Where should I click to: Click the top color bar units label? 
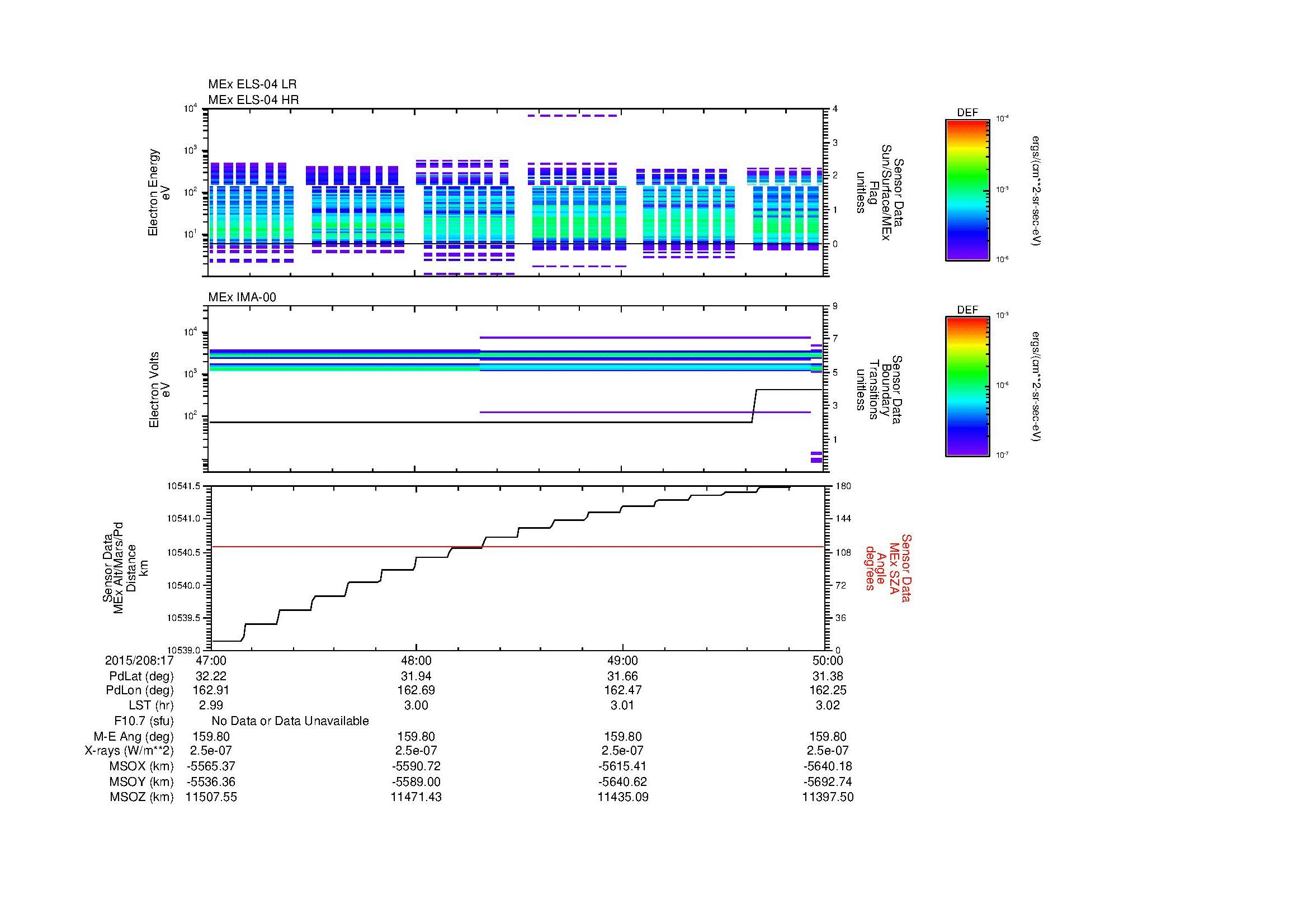1036,191
